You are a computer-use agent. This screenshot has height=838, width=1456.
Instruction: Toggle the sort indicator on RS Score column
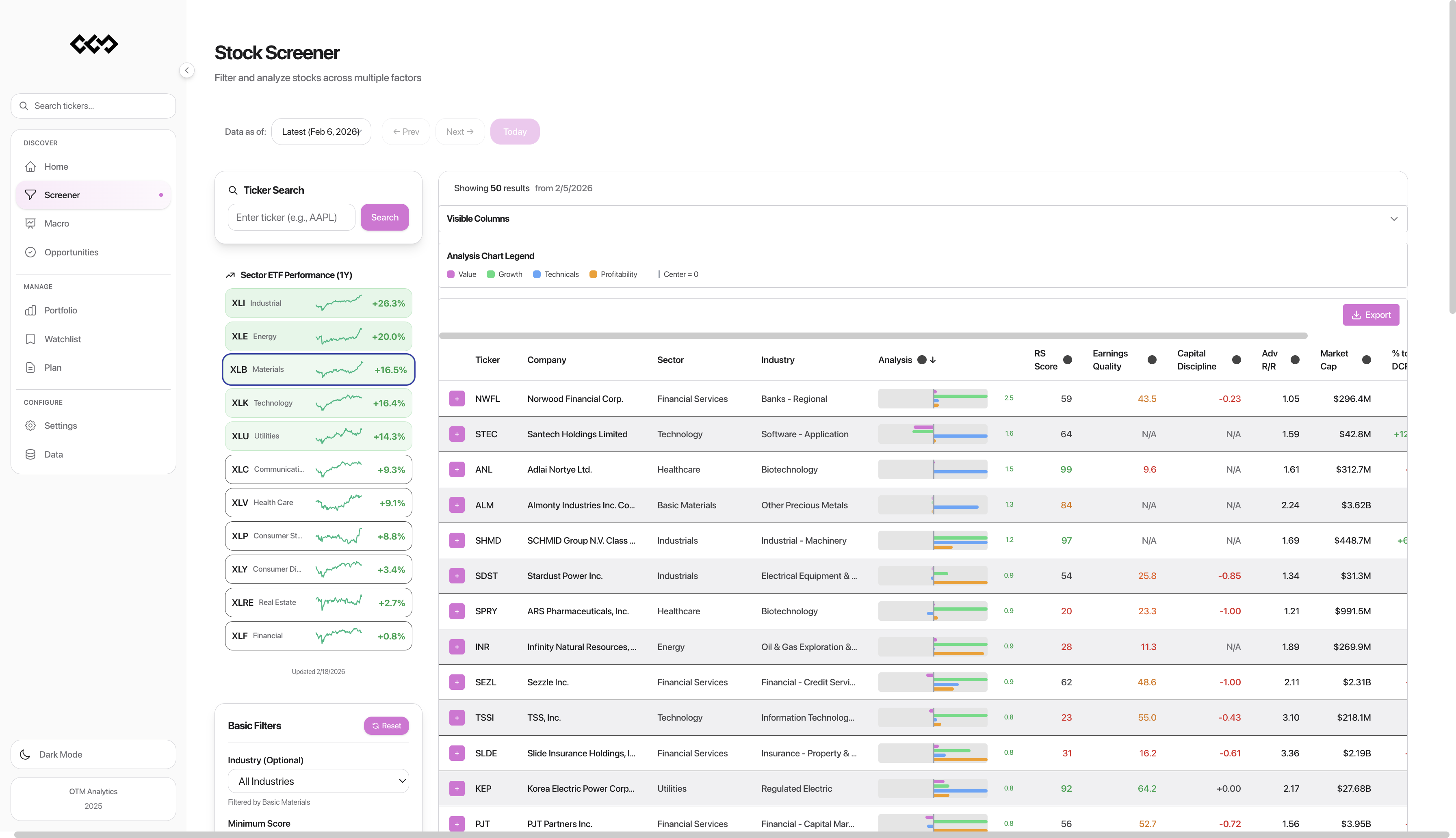tap(1068, 360)
